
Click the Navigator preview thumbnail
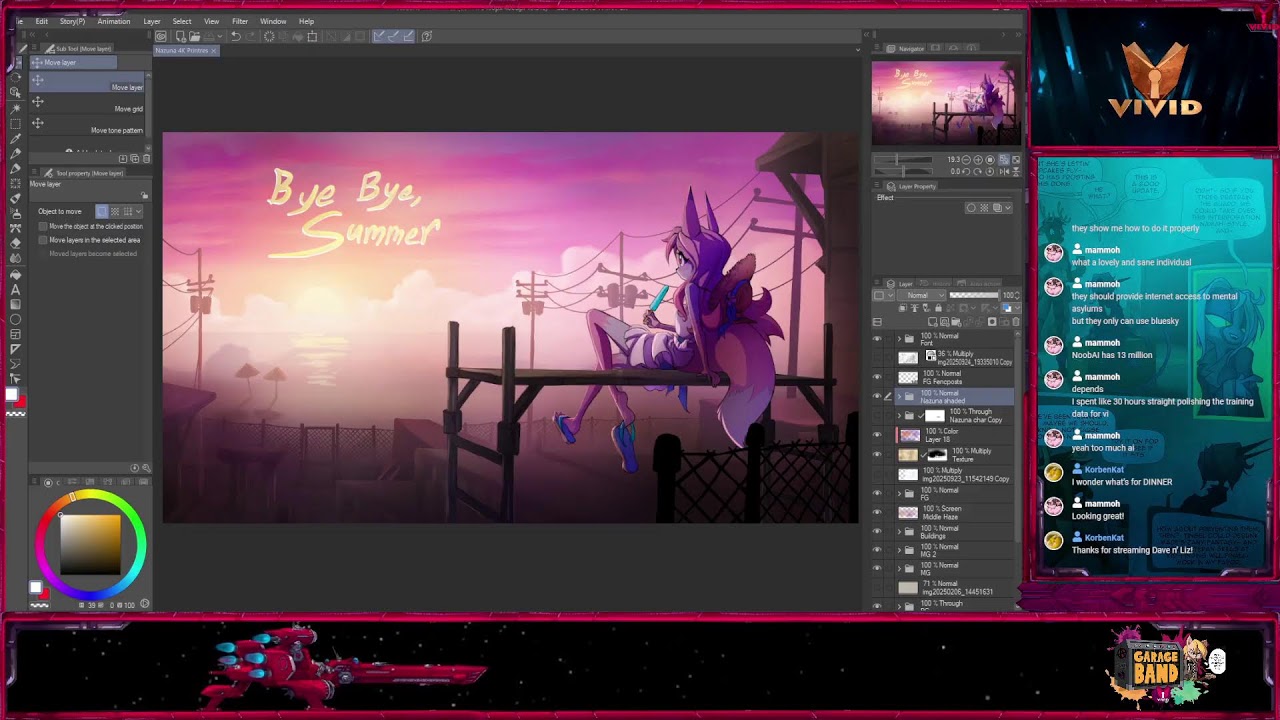click(946, 103)
